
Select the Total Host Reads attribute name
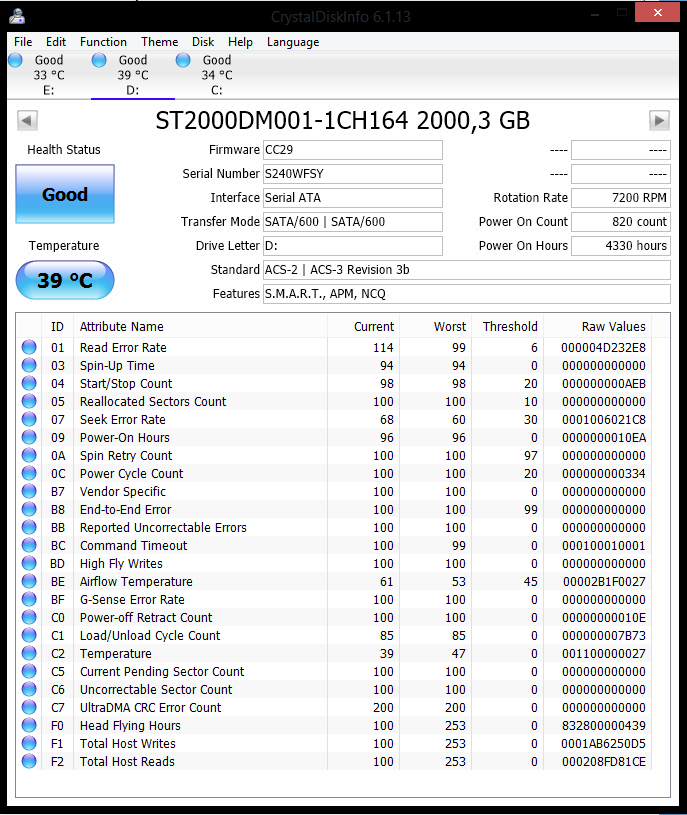127,761
